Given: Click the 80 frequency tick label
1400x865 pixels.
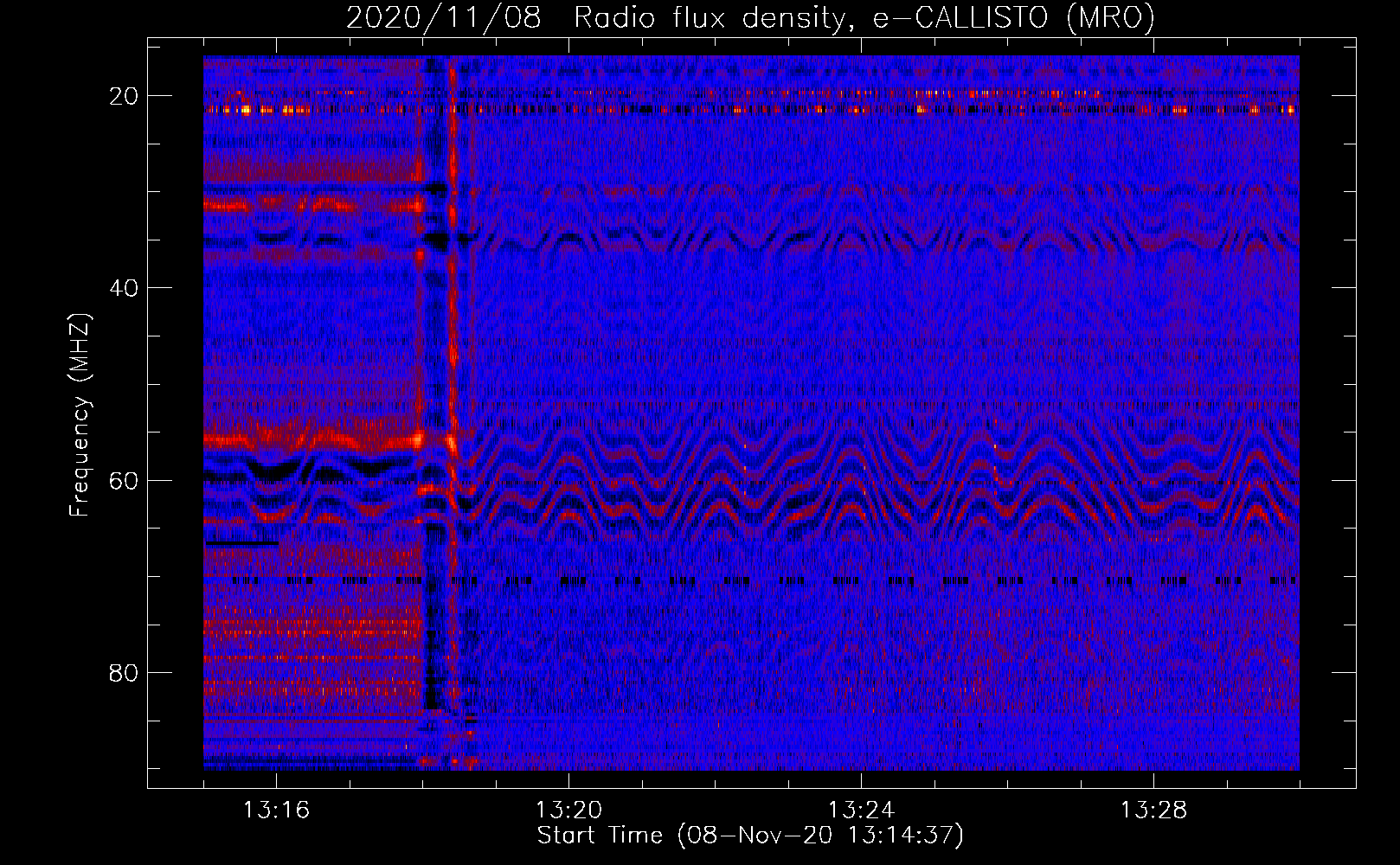Looking at the screenshot, I should [x=124, y=673].
